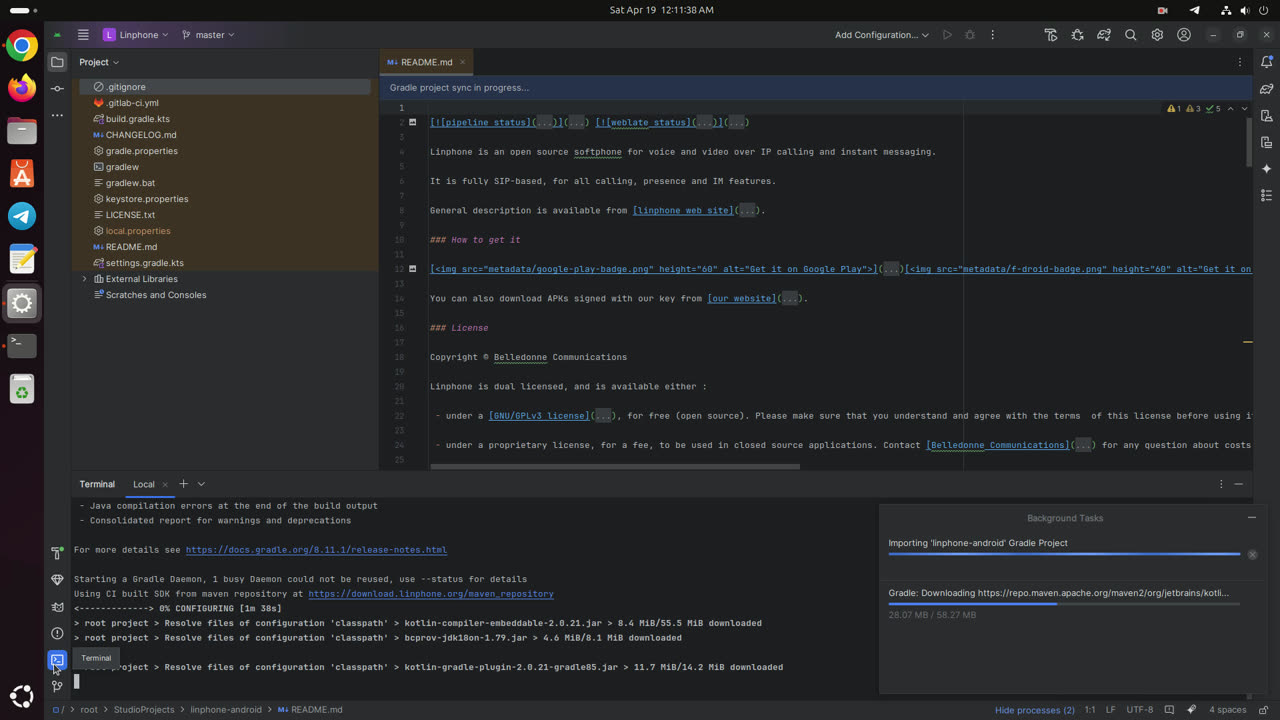Minimize the Background Tasks popup

pyautogui.click(x=1251, y=518)
